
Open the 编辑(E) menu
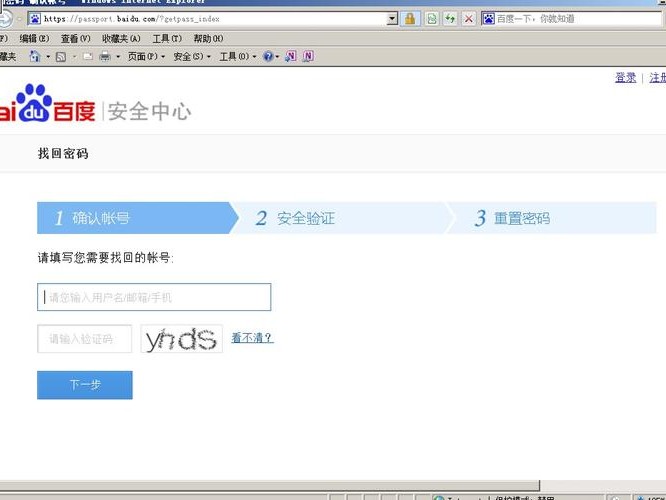click(34, 39)
